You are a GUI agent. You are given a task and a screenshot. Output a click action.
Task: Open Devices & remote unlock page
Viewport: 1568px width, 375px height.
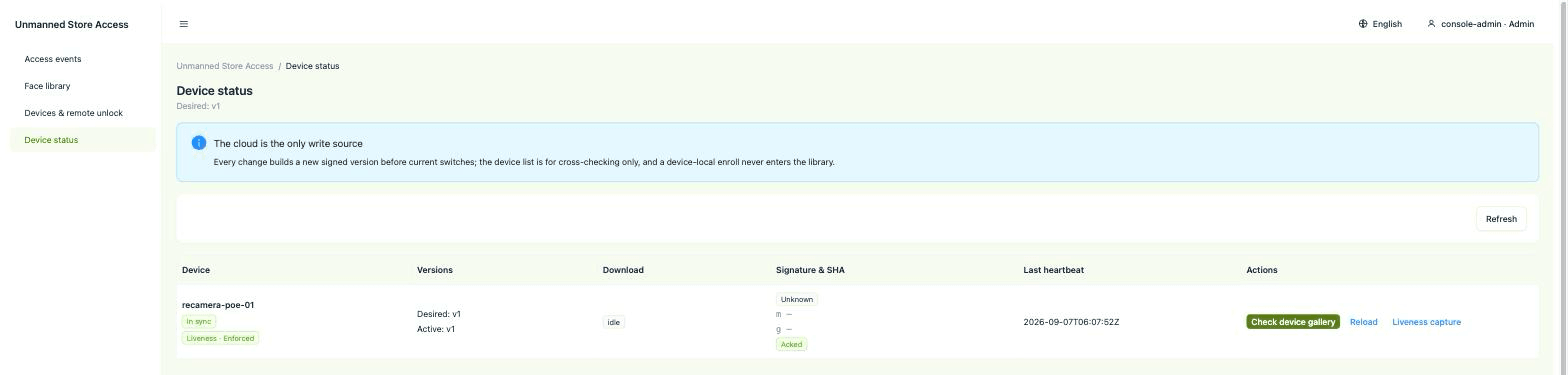pyautogui.click(x=83, y=113)
